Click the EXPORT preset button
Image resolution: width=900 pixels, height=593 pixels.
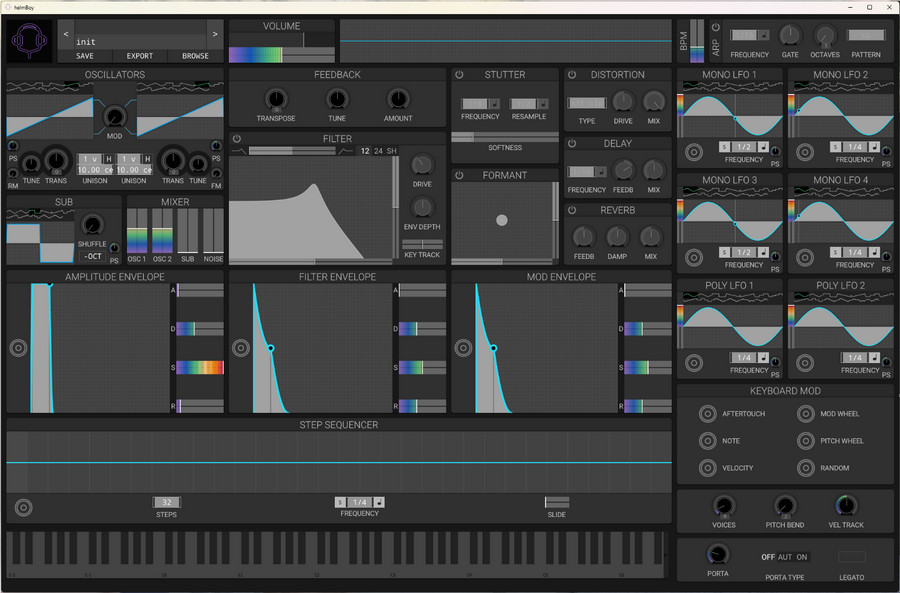[139, 56]
